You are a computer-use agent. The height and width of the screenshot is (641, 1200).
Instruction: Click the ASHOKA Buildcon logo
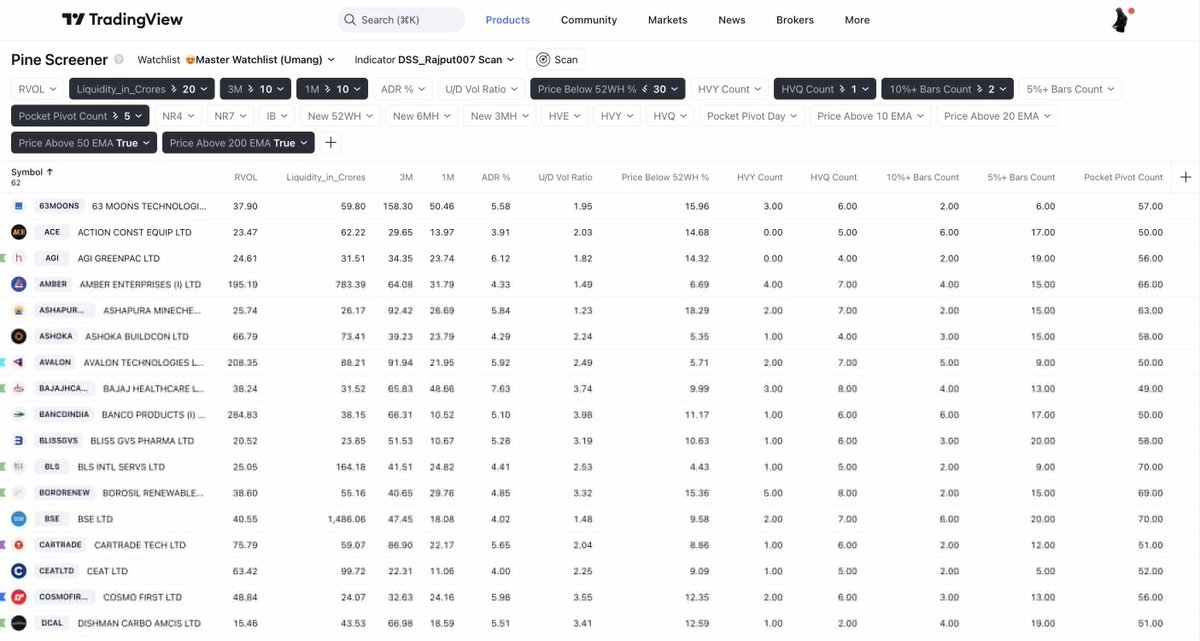[x=18, y=336]
